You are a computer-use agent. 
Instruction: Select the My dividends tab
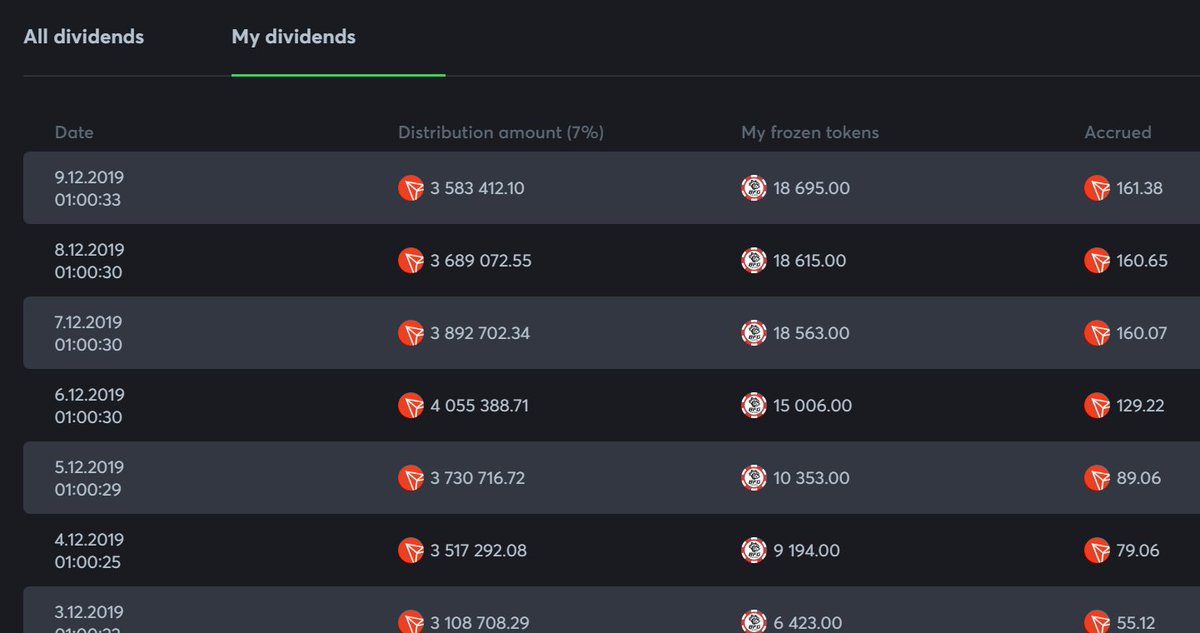point(293,37)
